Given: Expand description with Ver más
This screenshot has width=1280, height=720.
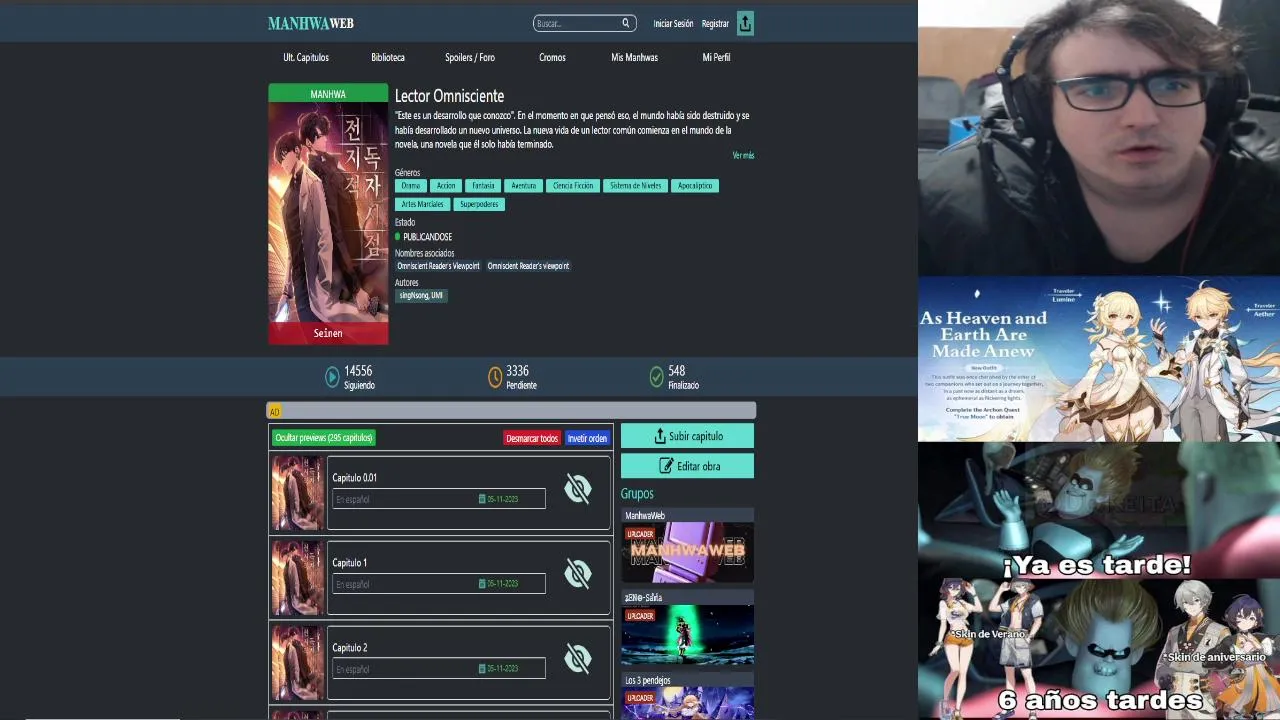Looking at the screenshot, I should tap(743, 155).
